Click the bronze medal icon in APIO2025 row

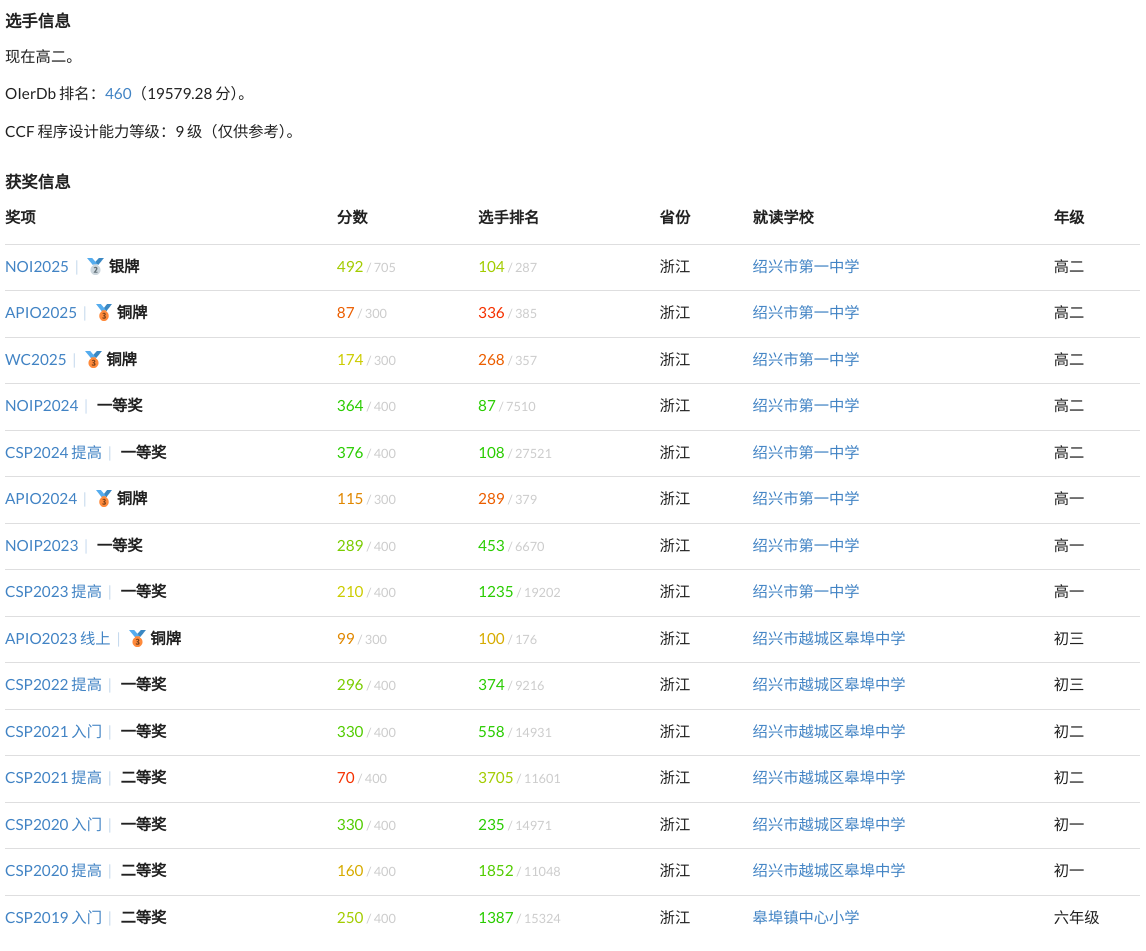click(103, 313)
